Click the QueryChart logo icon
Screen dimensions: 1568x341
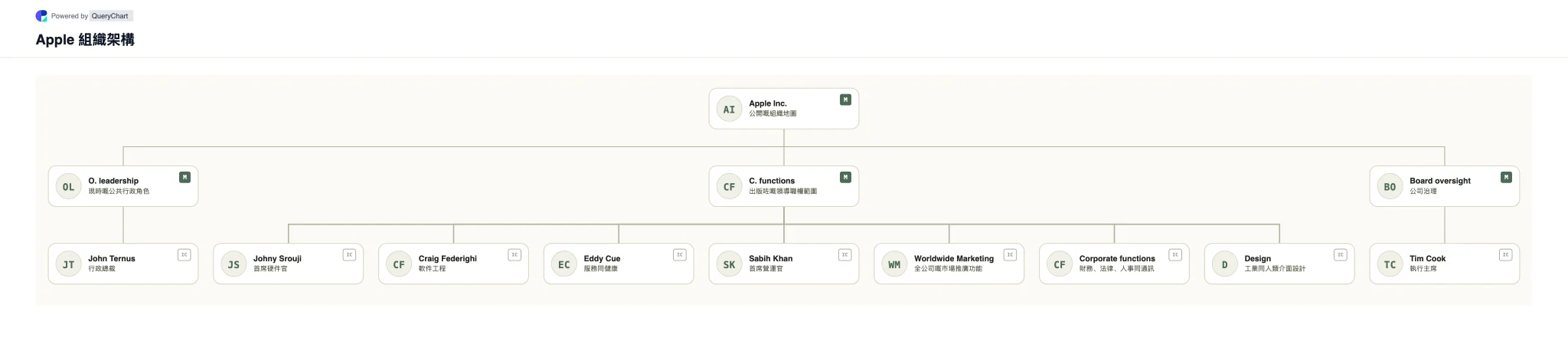click(x=41, y=15)
